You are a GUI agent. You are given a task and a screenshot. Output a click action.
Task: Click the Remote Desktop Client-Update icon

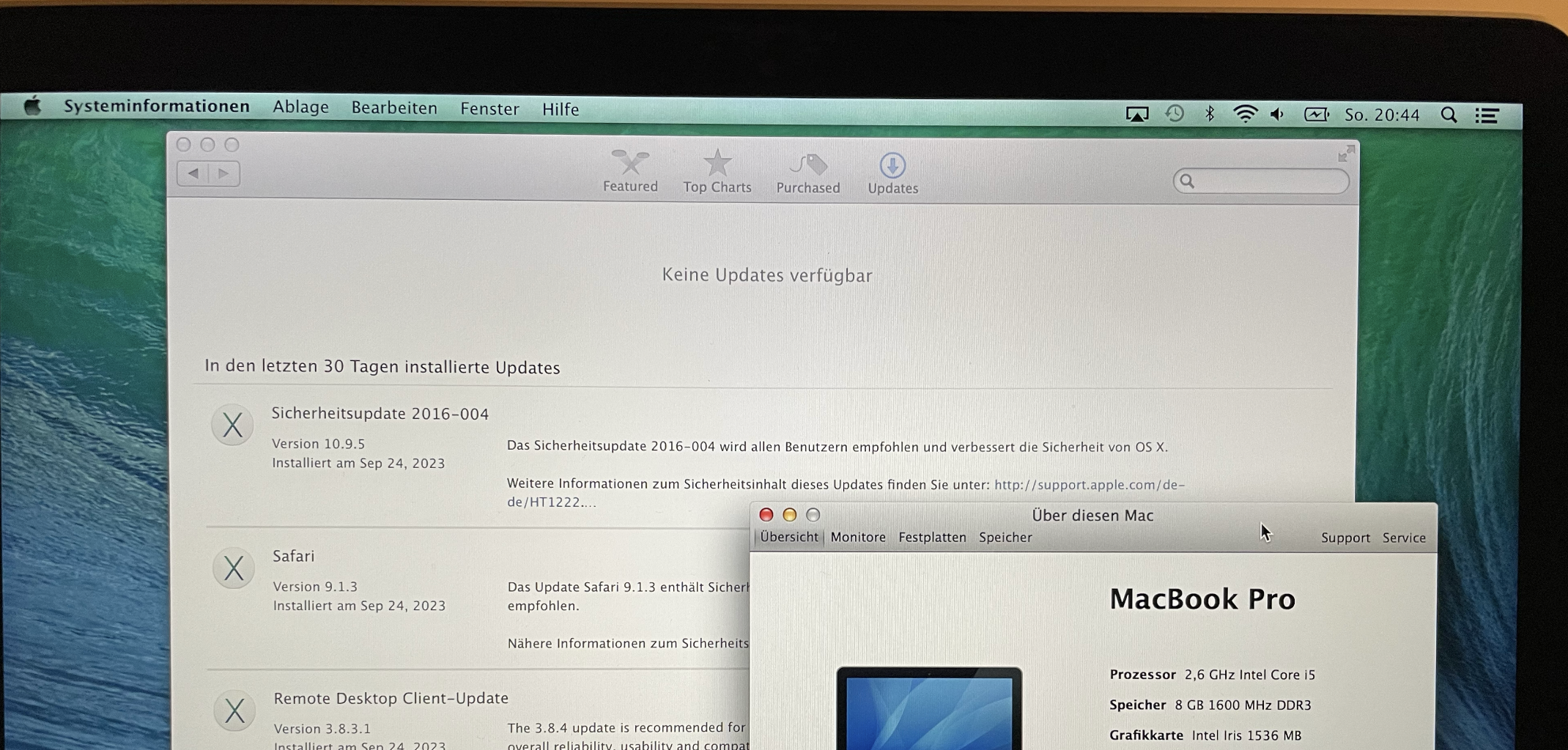coord(234,710)
